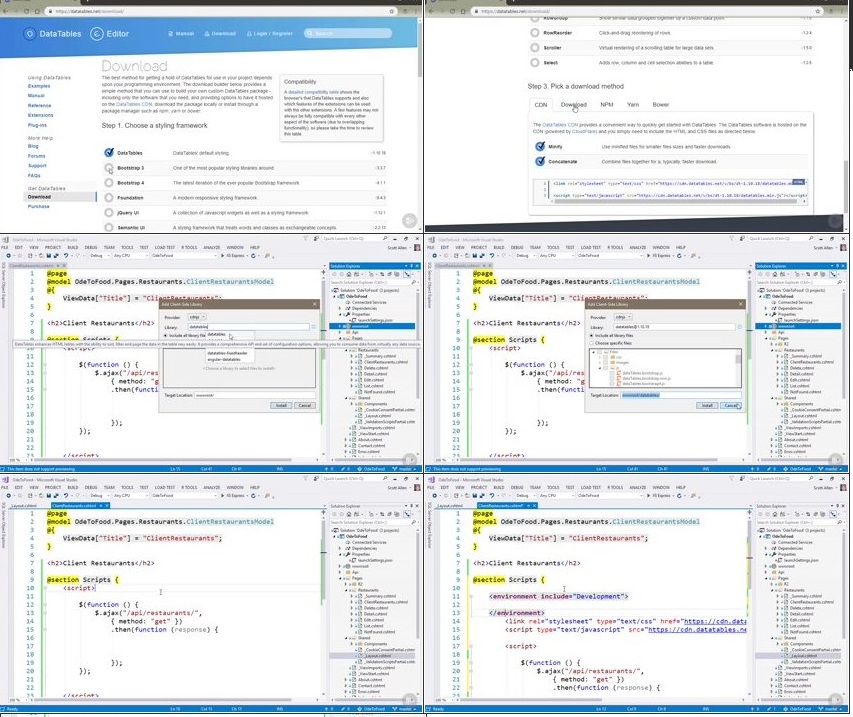Open Forums link in the DataTables sidebar
Viewport: 853px width, 717px height.
pyautogui.click(x=36, y=156)
